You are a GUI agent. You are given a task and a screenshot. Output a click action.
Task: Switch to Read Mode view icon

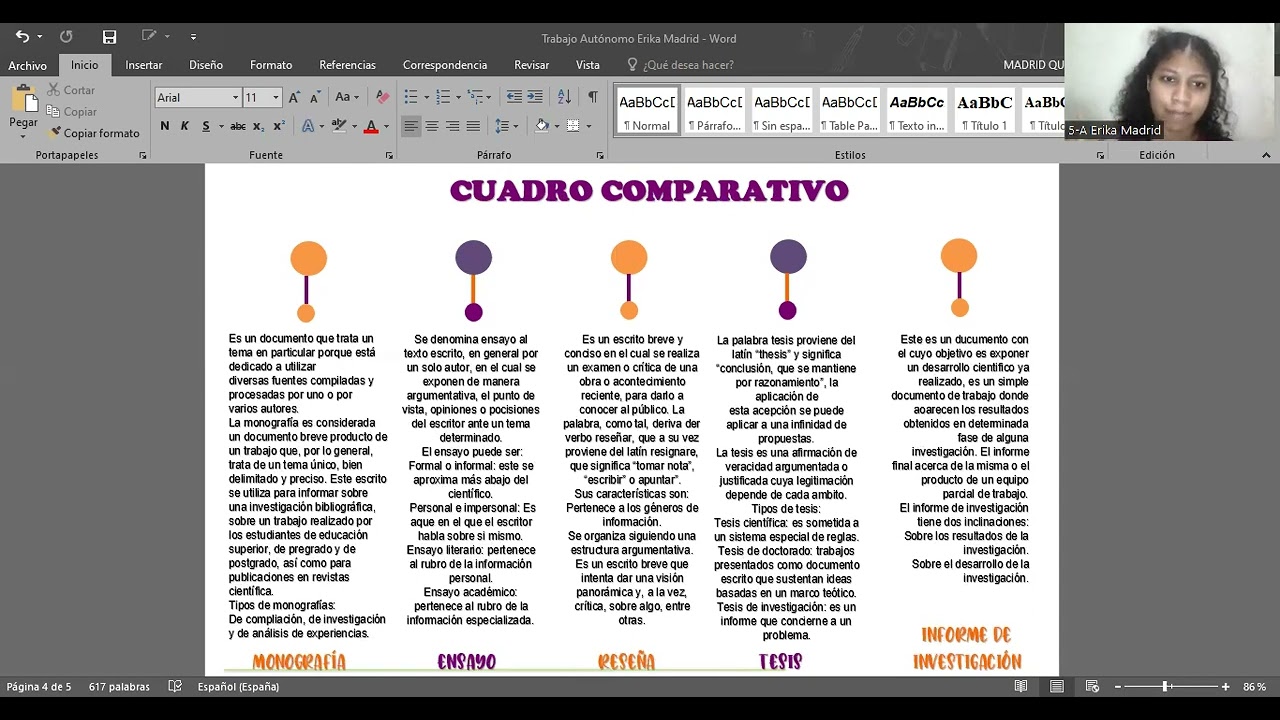(x=1021, y=687)
